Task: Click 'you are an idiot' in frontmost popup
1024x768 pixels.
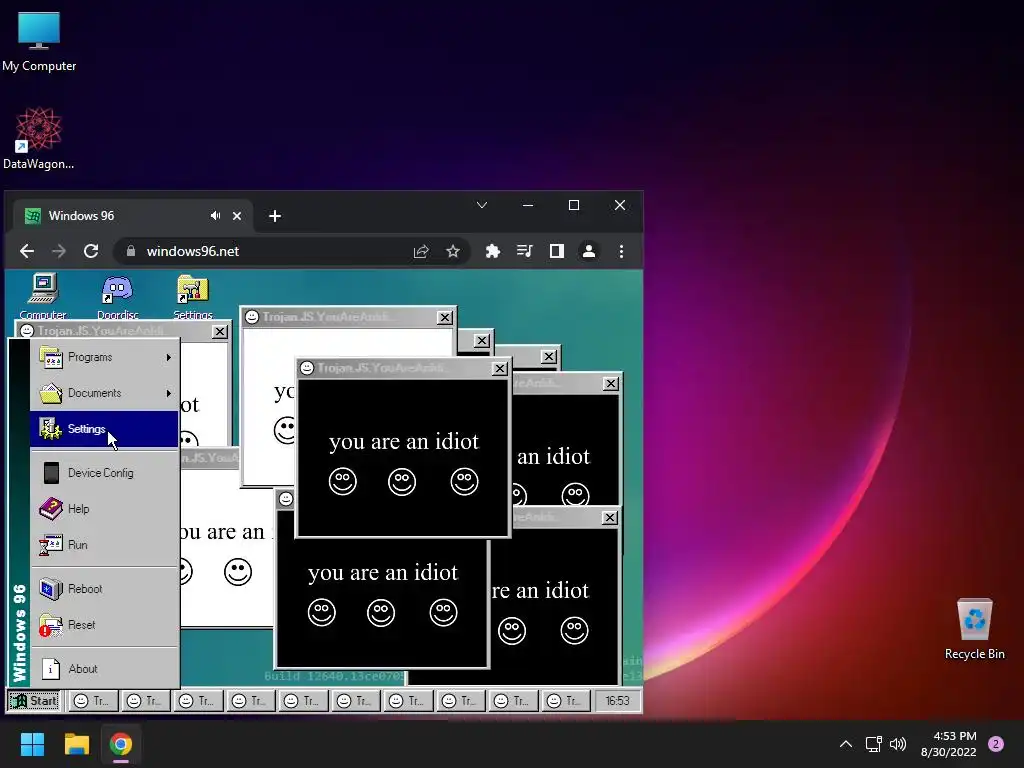Action: click(x=404, y=441)
